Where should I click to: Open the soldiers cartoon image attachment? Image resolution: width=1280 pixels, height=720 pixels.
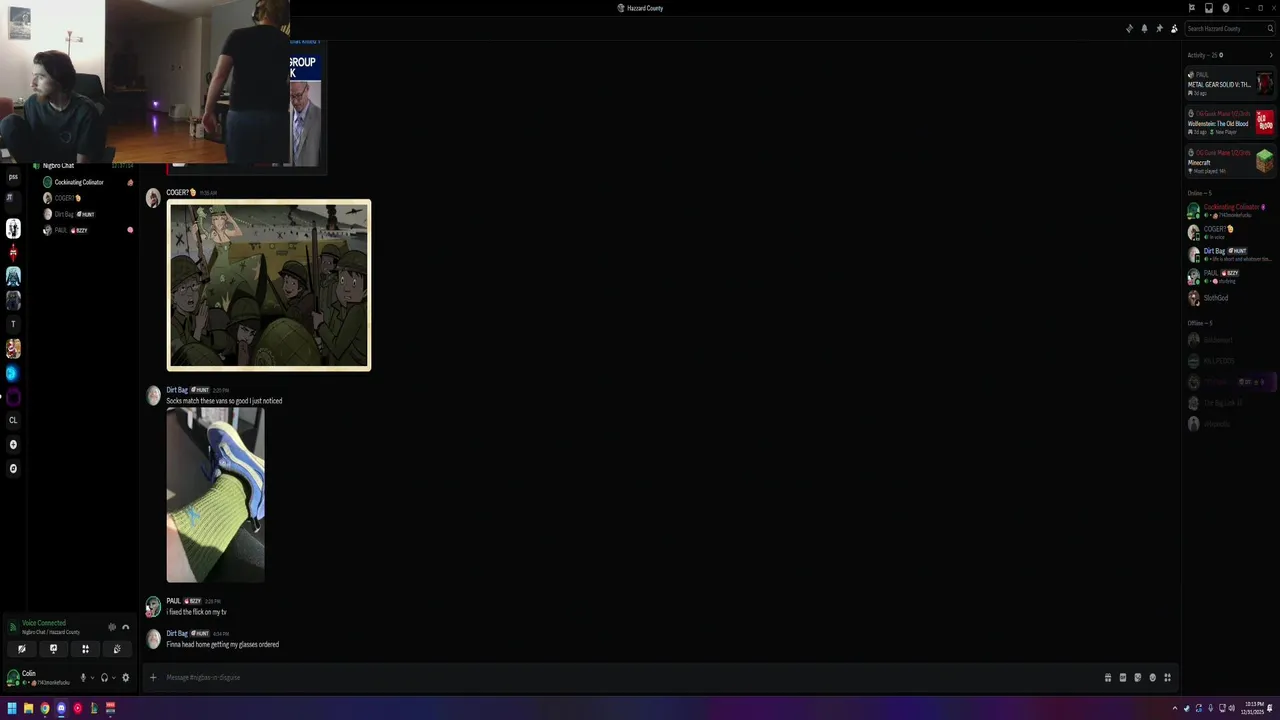pos(269,285)
